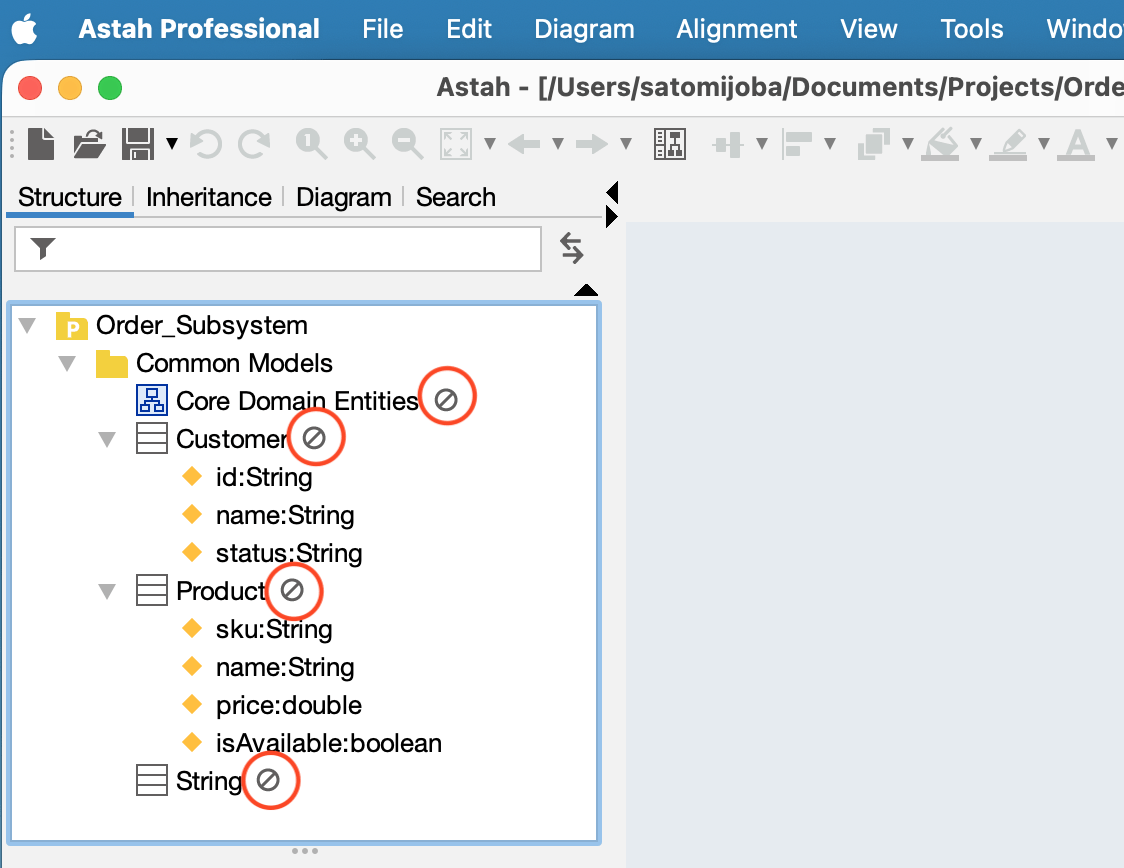Reset zoom to 100 percent
This screenshot has width=1124, height=868.
tap(311, 143)
